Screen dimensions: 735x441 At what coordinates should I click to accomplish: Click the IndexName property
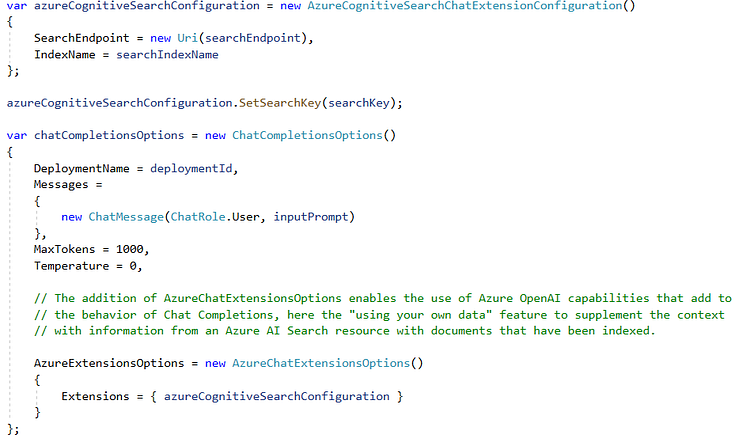pos(65,54)
